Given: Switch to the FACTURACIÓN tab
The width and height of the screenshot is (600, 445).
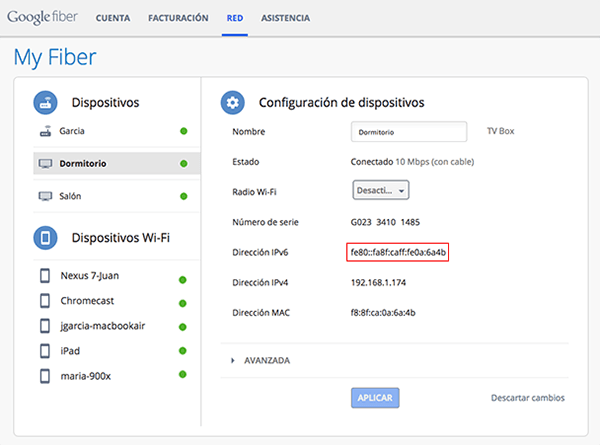Looking at the screenshot, I should click(177, 18).
